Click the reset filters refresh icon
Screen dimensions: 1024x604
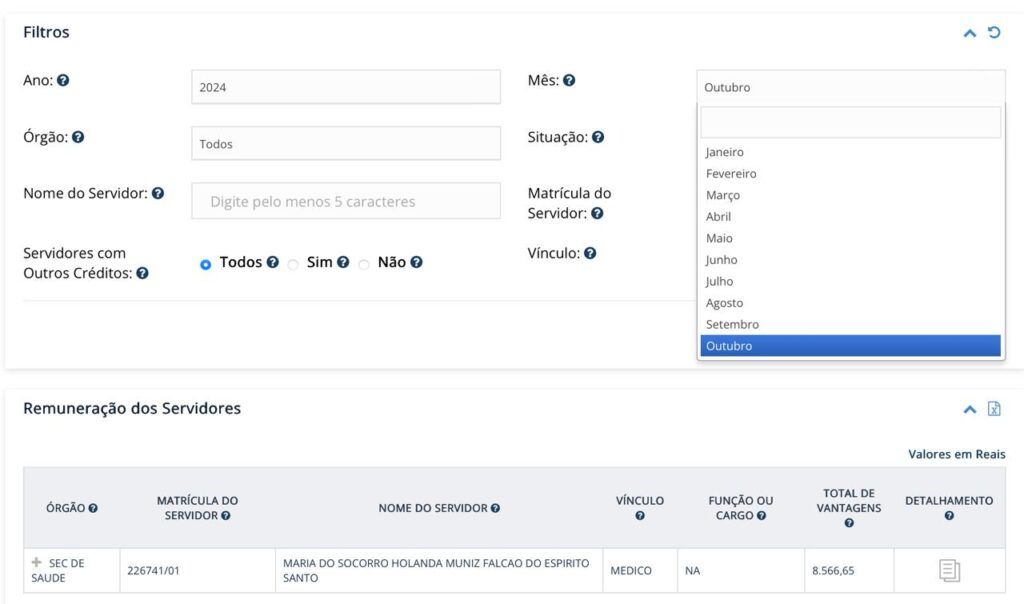coord(994,32)
